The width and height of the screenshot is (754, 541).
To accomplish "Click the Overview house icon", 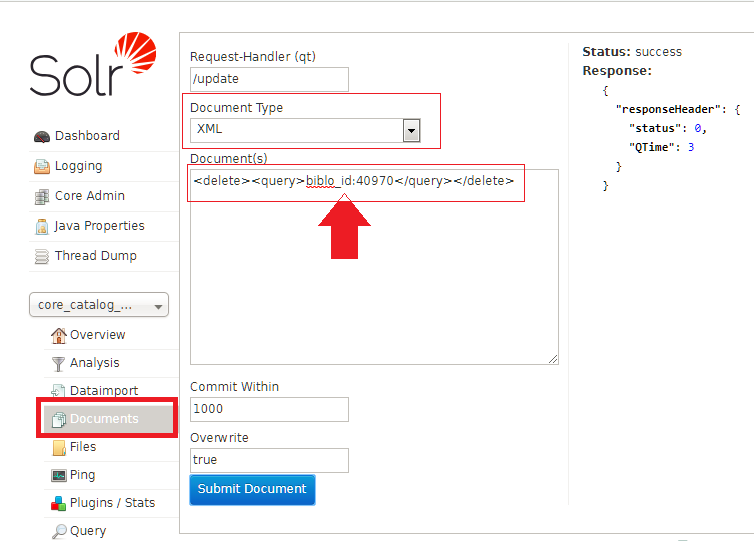I will tap(59, 335).
